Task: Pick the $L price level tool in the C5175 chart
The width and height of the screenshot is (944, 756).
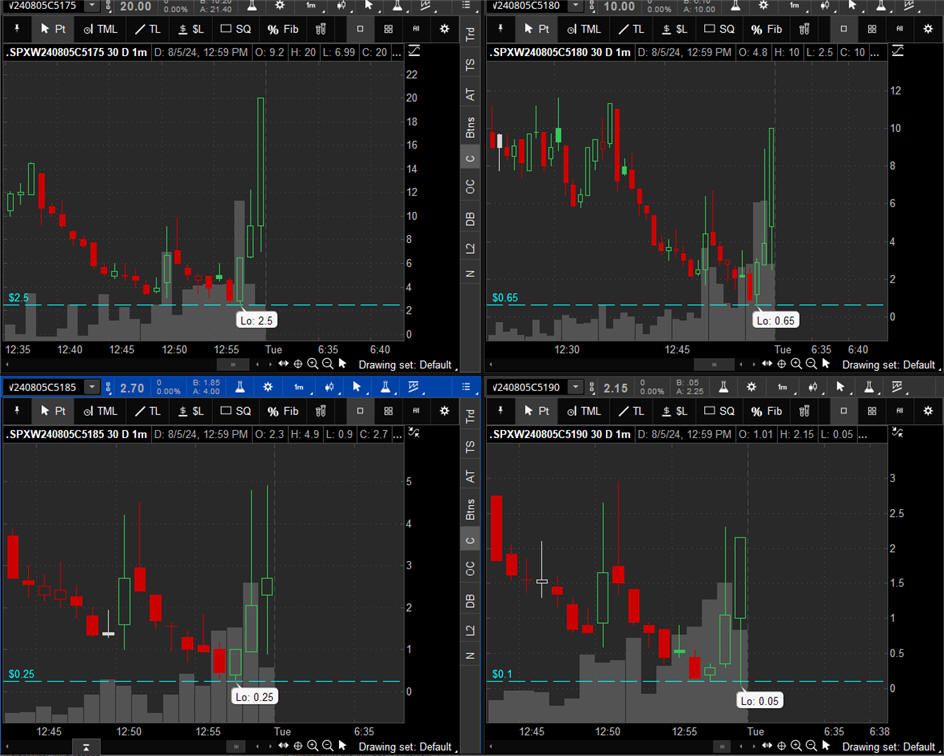Action: tap(191, 29)
